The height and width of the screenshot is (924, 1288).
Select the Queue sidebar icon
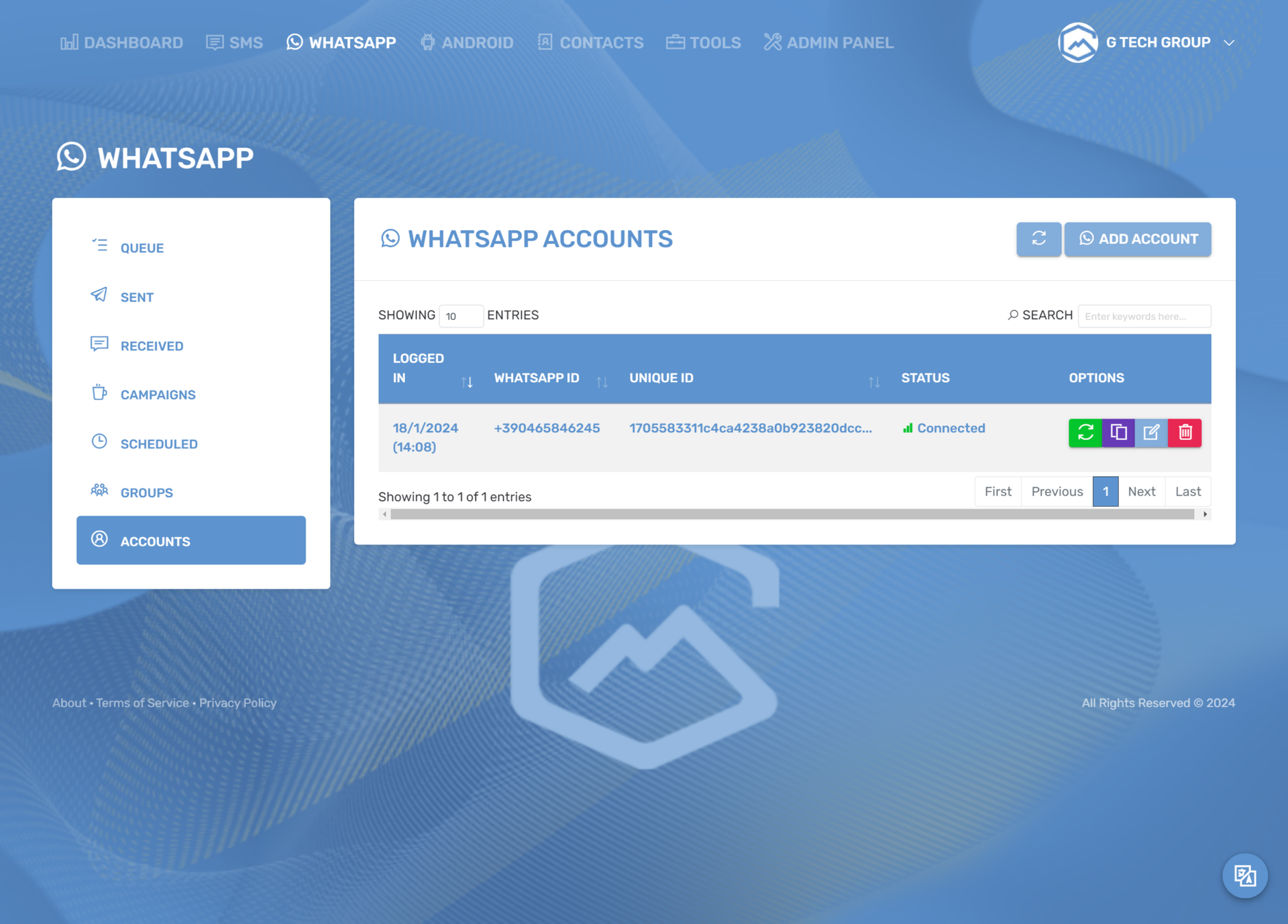pyautogui.click(x=99, y=247)
